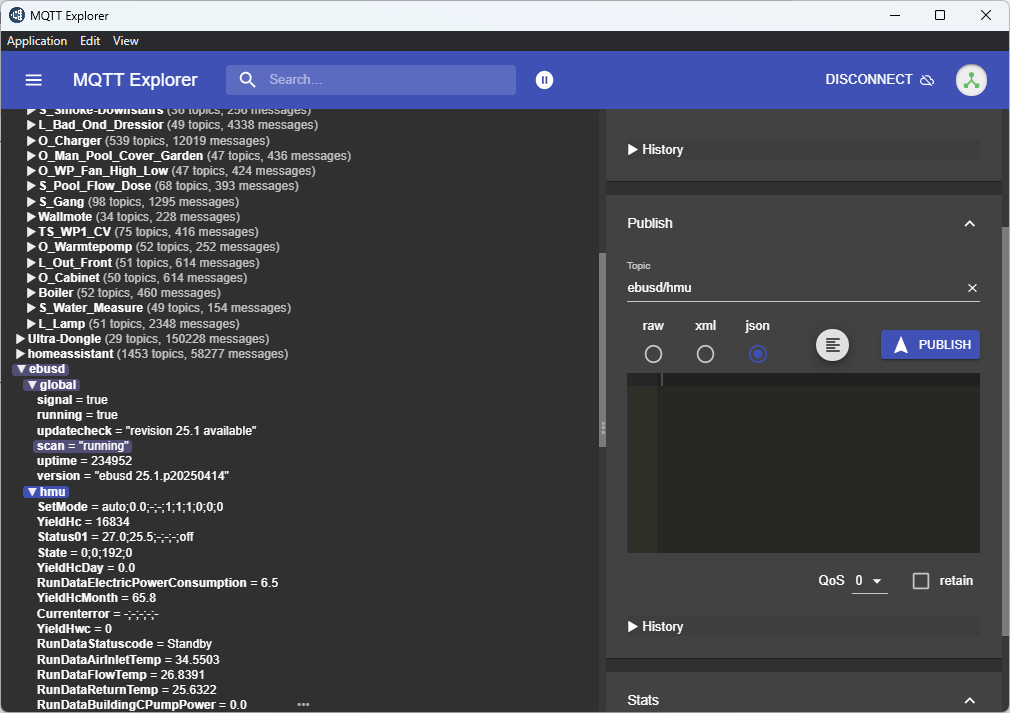
Task: Click the right panel vertical scrollbar
Action: [1005, 430]
